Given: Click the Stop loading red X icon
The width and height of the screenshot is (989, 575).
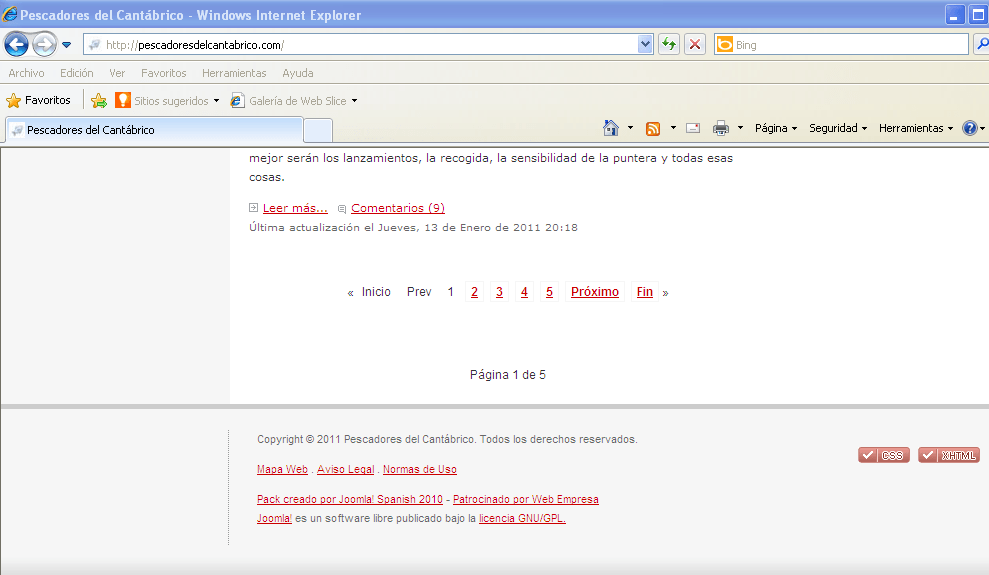Looking at the screenshot, I should (x=694, y=45).
